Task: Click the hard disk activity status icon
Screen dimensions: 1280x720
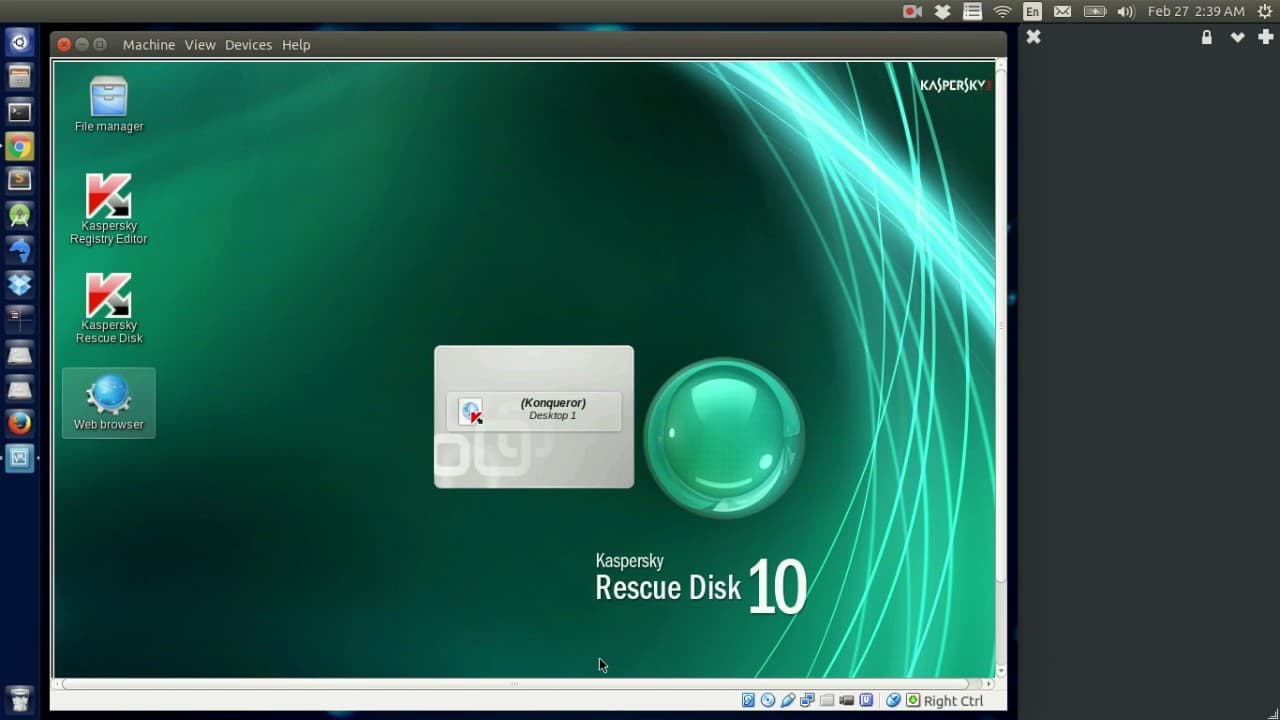Action: [748, 701]
